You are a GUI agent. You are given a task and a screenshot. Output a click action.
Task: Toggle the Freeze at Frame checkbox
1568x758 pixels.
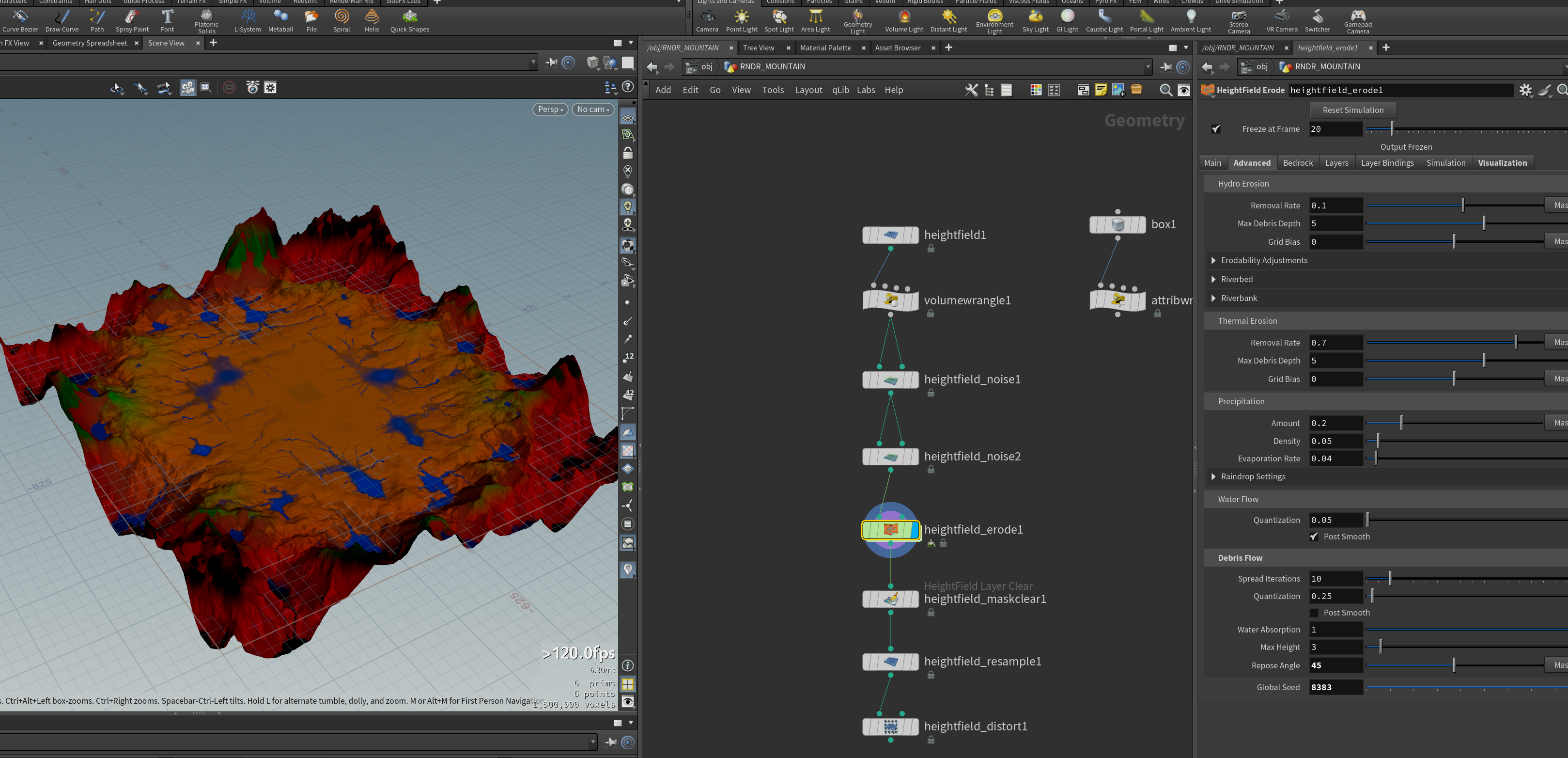tap(1215, 129)
